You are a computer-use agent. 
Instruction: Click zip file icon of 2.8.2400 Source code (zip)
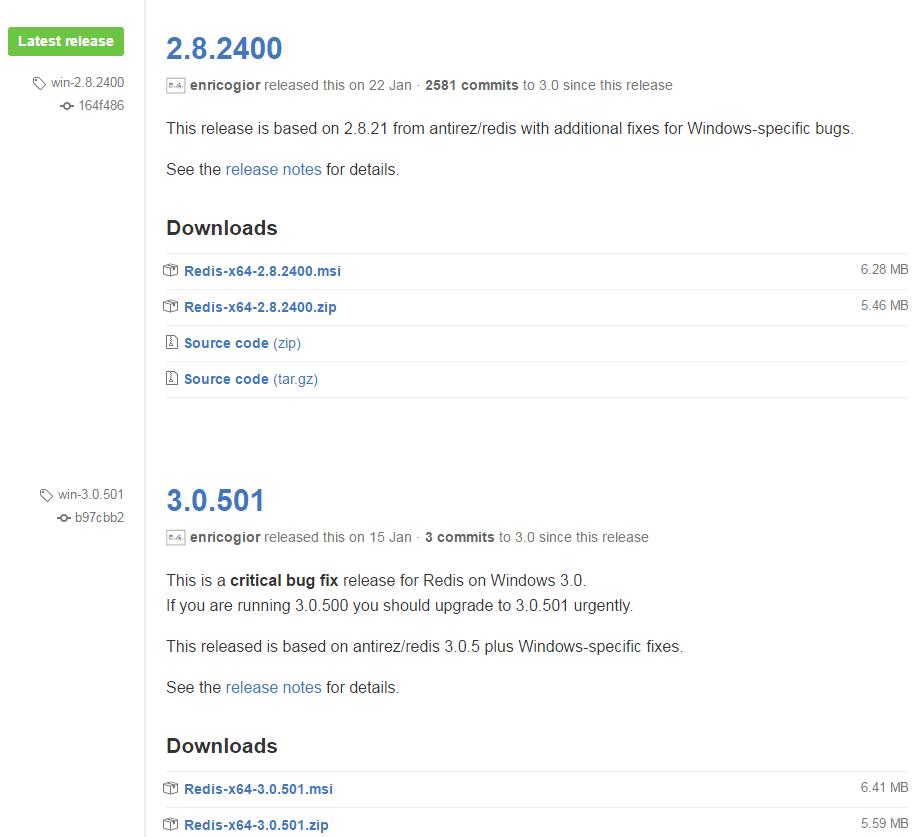[x=172, y=342]
